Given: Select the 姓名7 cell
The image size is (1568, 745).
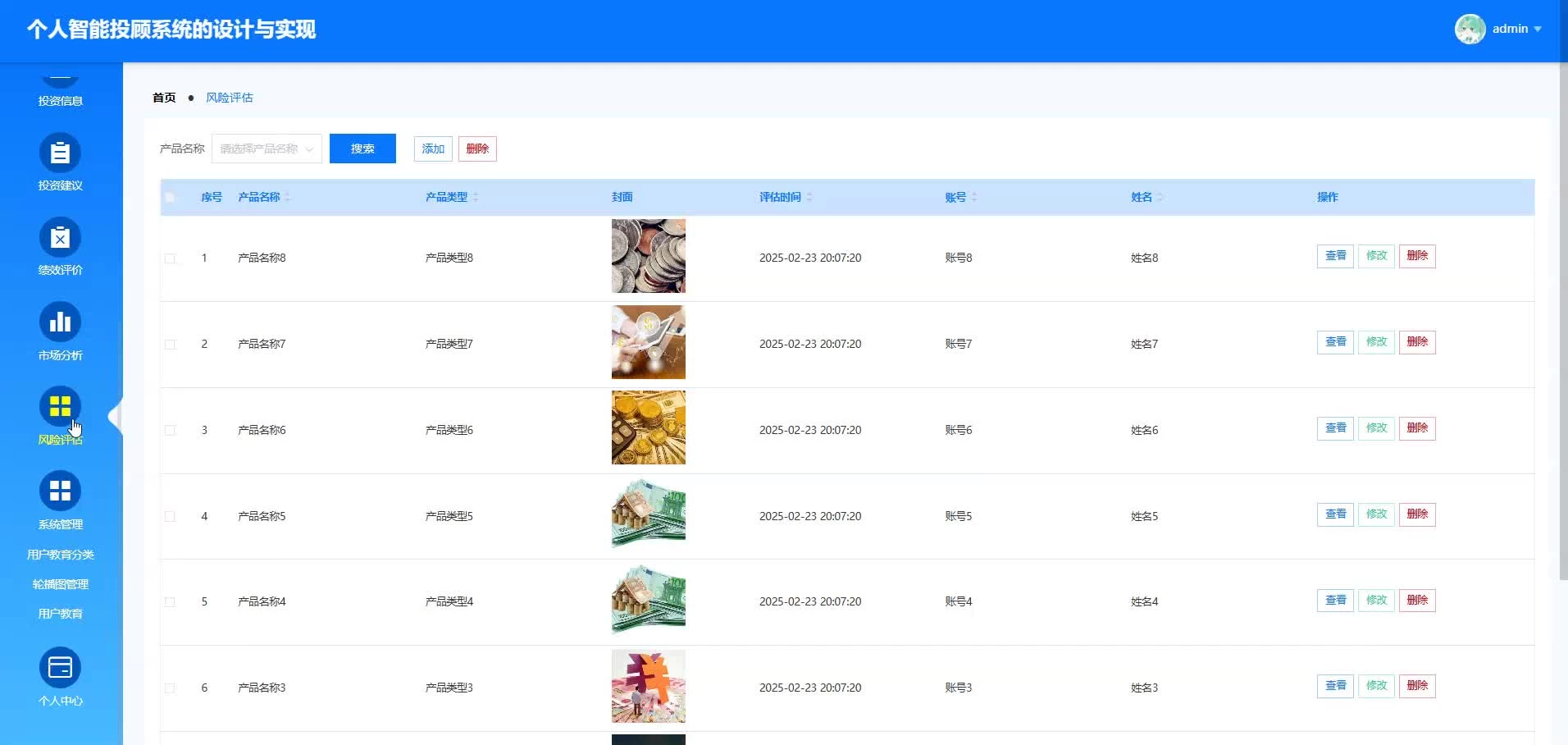Looking at the screenshot, I should [x=1144, y=344].
